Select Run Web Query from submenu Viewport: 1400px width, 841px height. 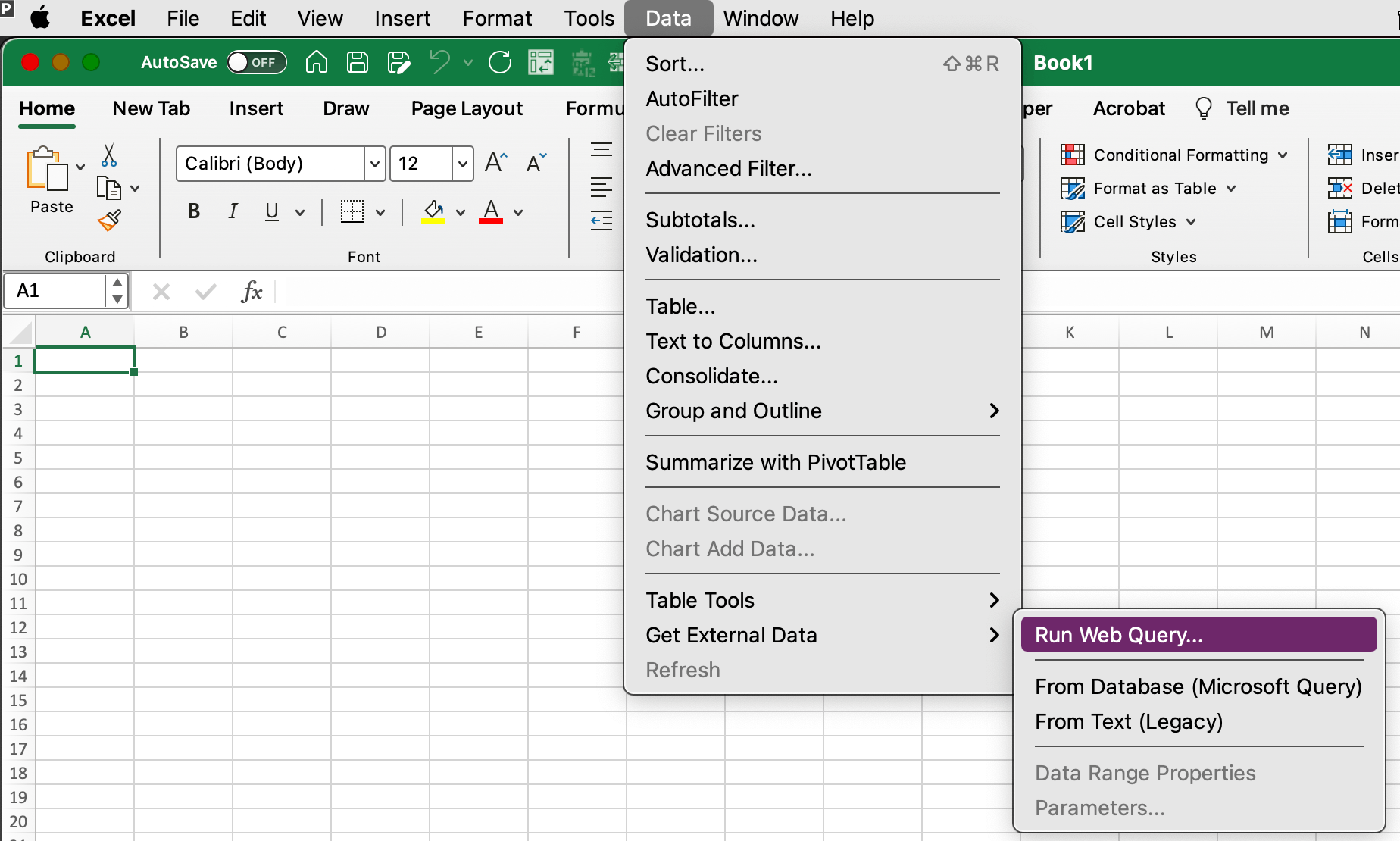1198,635
